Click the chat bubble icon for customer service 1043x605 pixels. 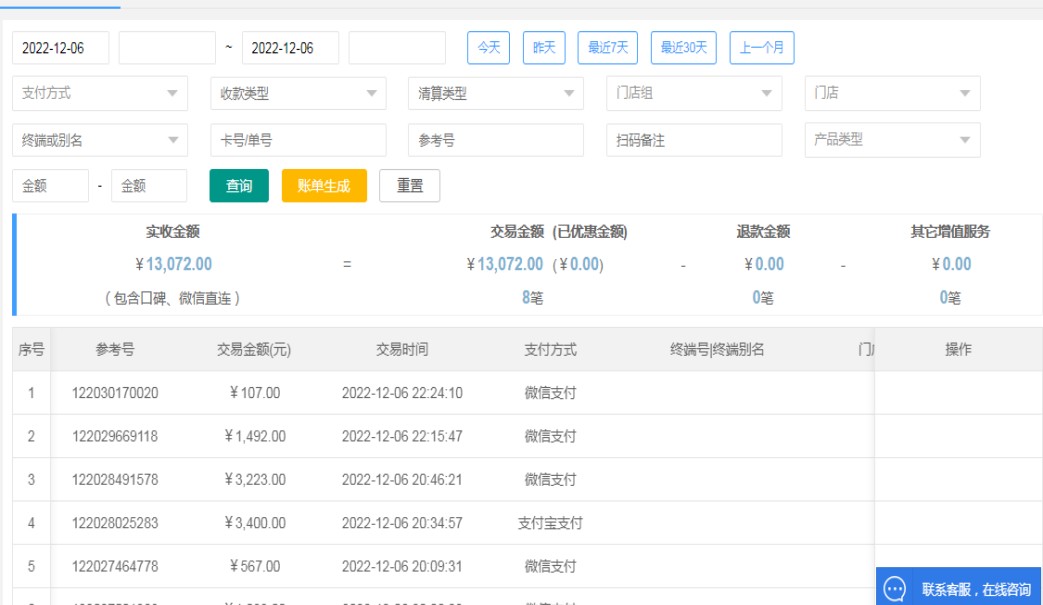(895, 588)
